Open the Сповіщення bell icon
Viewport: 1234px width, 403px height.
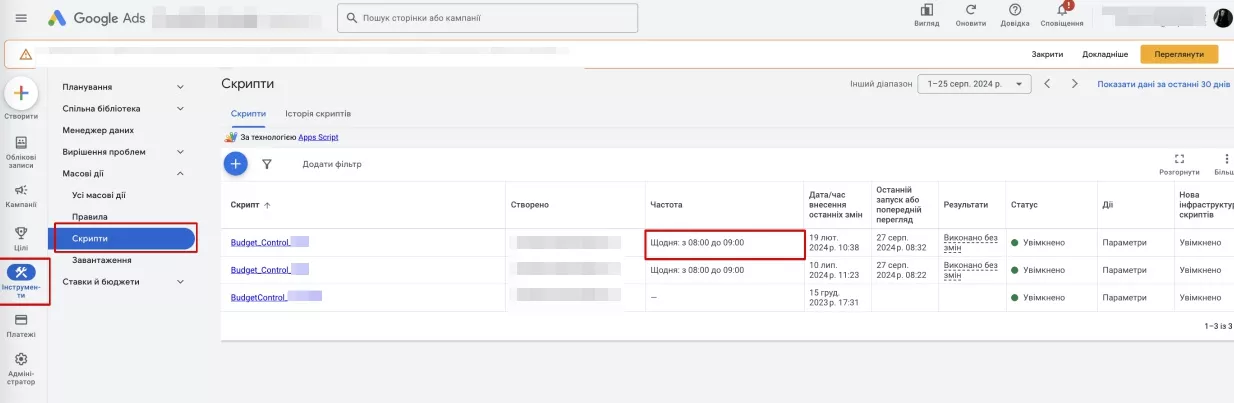pyautogui.click(x=1060, y=11)
